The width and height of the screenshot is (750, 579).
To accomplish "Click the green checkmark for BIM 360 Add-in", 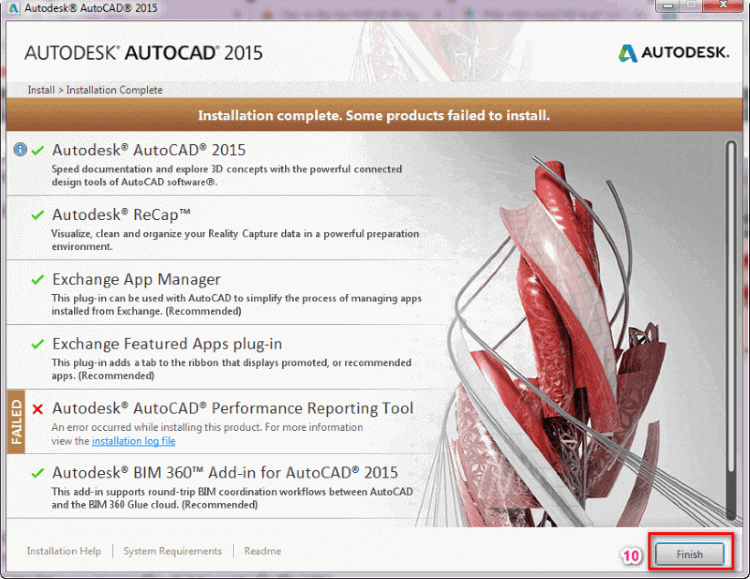I will (x=38, y=473).
